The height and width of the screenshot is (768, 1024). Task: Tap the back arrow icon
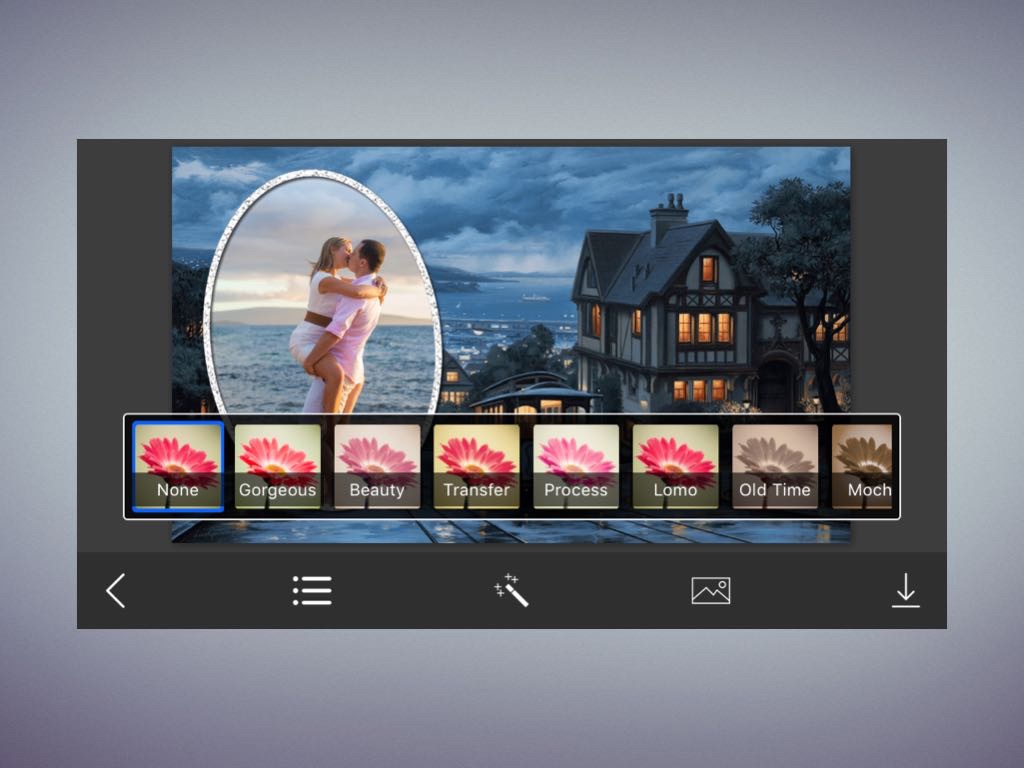(116, 591)
